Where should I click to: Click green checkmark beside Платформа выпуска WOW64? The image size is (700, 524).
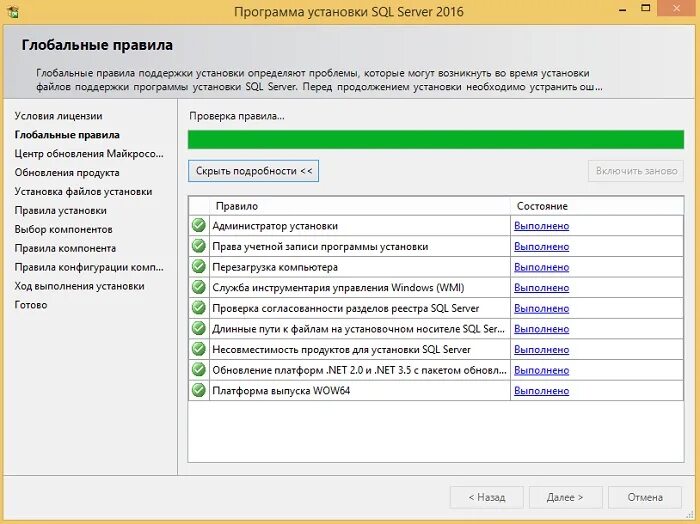199,390
